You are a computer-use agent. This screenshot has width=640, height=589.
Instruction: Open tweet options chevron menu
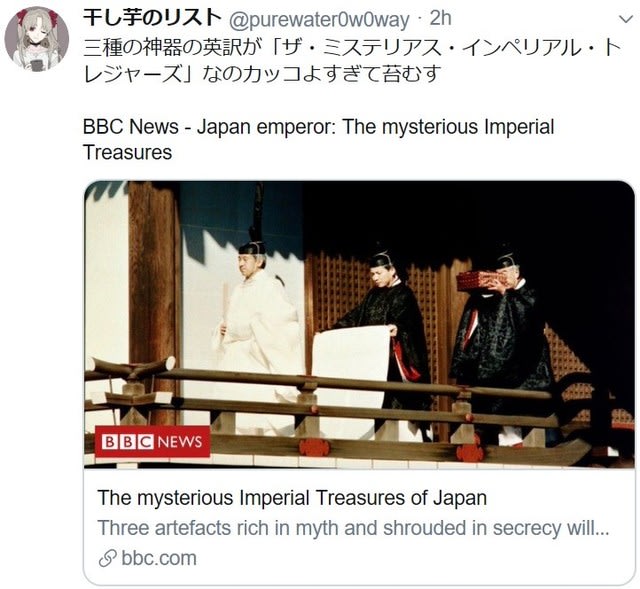(626, 19)
